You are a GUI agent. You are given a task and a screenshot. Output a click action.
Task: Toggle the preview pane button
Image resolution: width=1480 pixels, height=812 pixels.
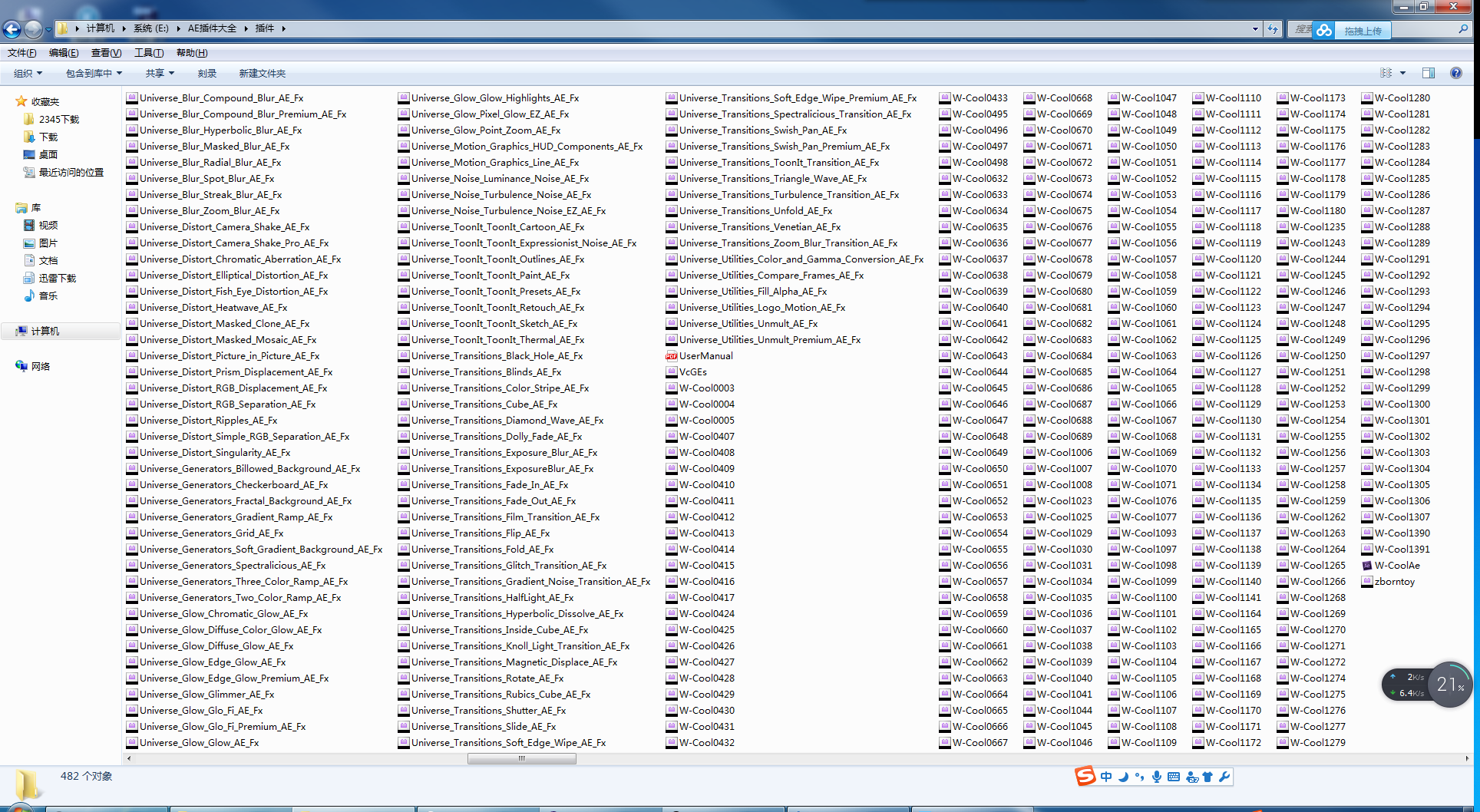[x=1429, y=73]
